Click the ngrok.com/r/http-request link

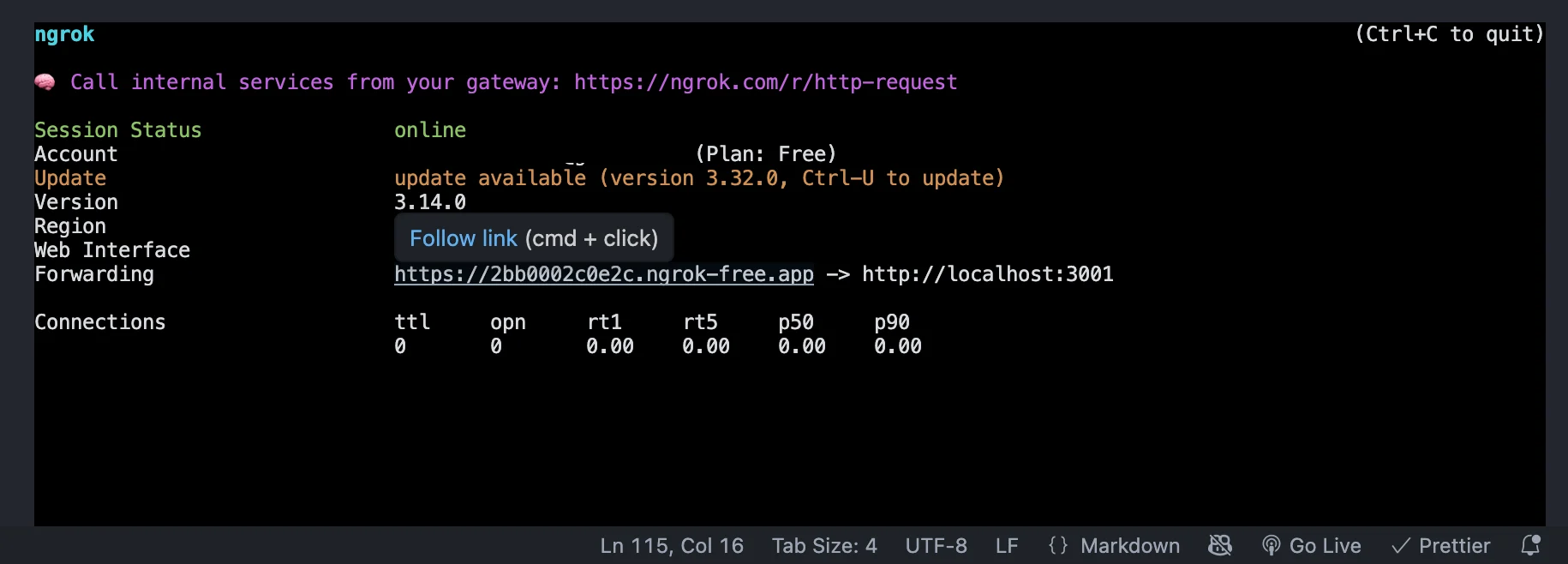point(765,82)
